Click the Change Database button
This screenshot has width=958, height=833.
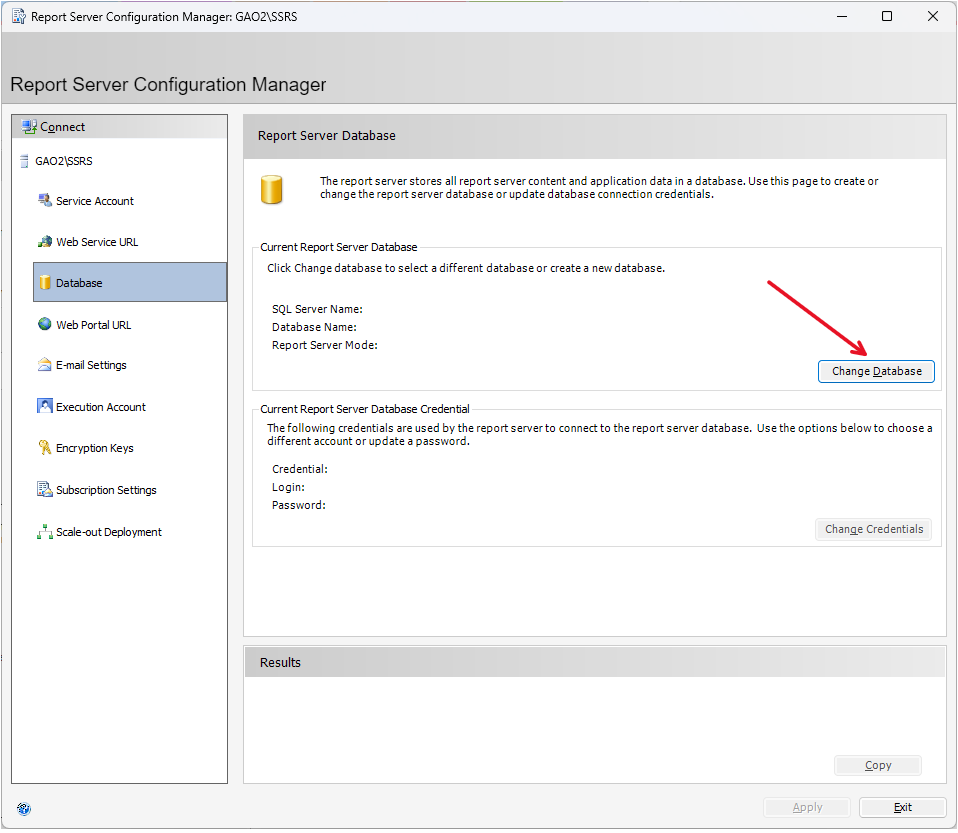pos(876,372)
